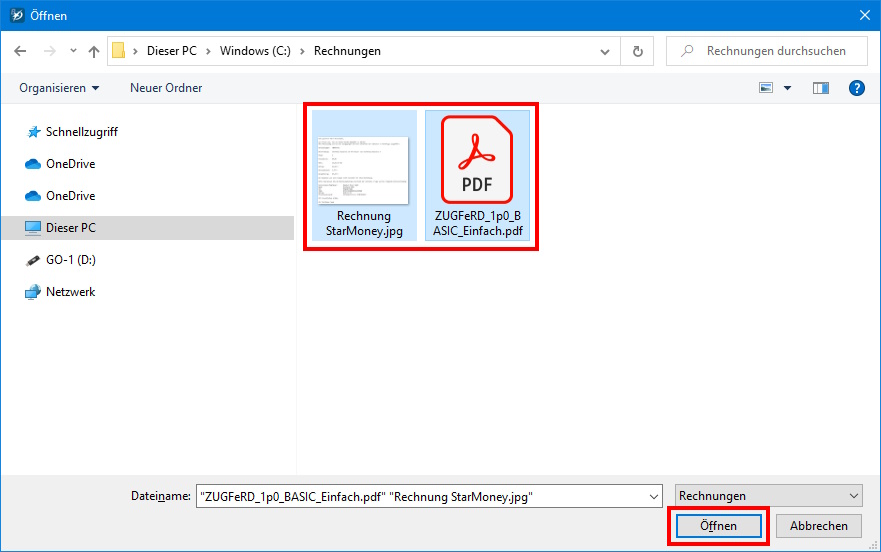This screenshot has height=552, width=881.
Task: Expand the Organisieren menu
Action: [x=59, y=88]
